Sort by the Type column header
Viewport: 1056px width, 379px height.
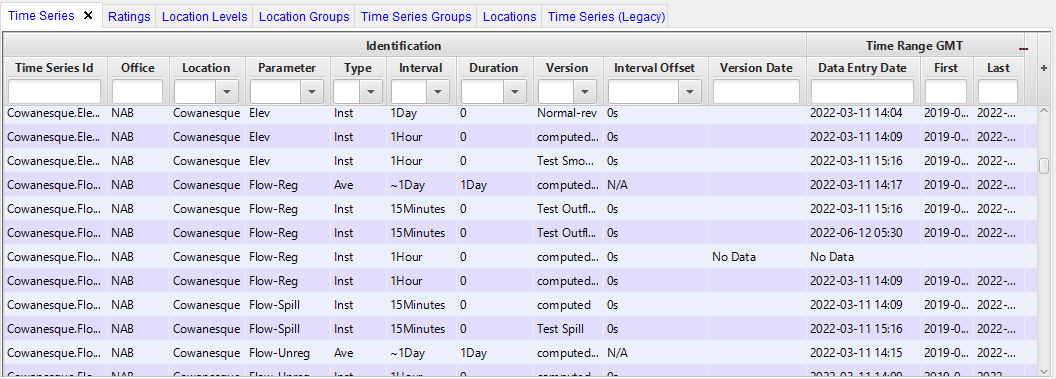358,67
